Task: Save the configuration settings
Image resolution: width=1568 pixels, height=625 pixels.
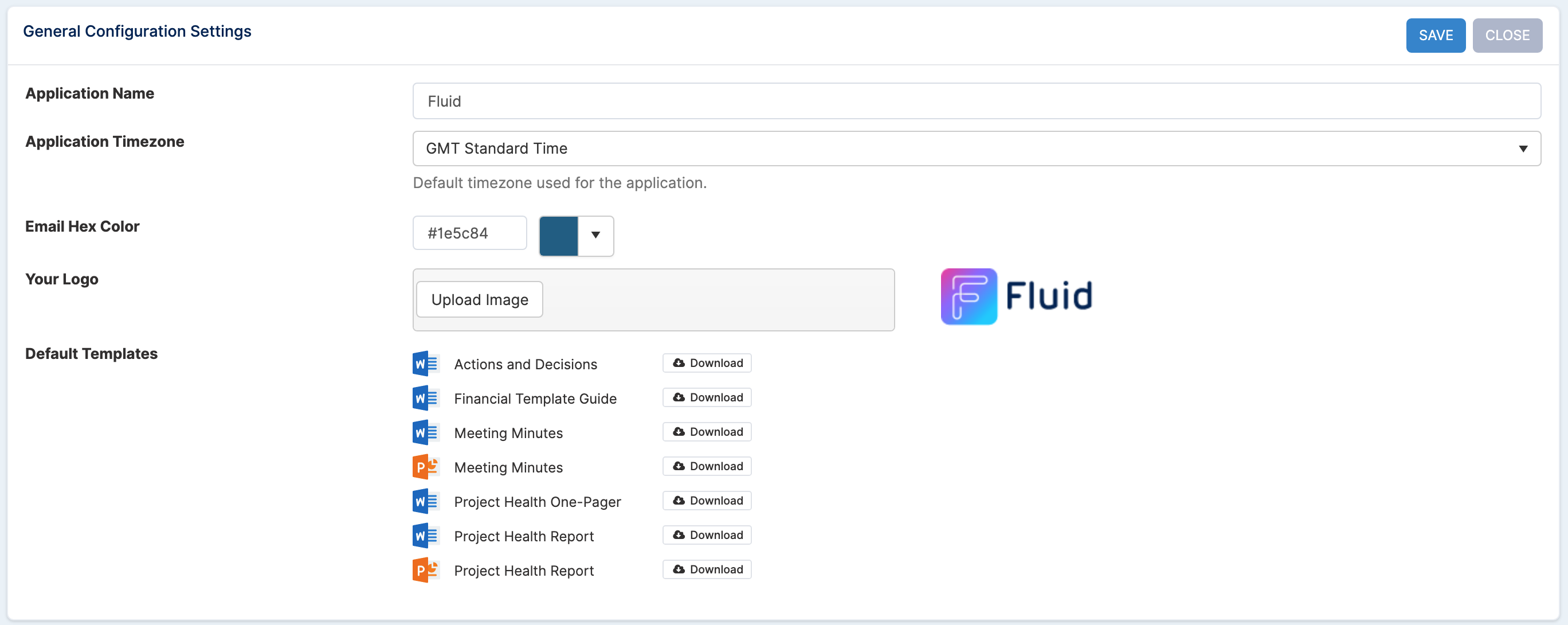Action: coord(1435,36)
